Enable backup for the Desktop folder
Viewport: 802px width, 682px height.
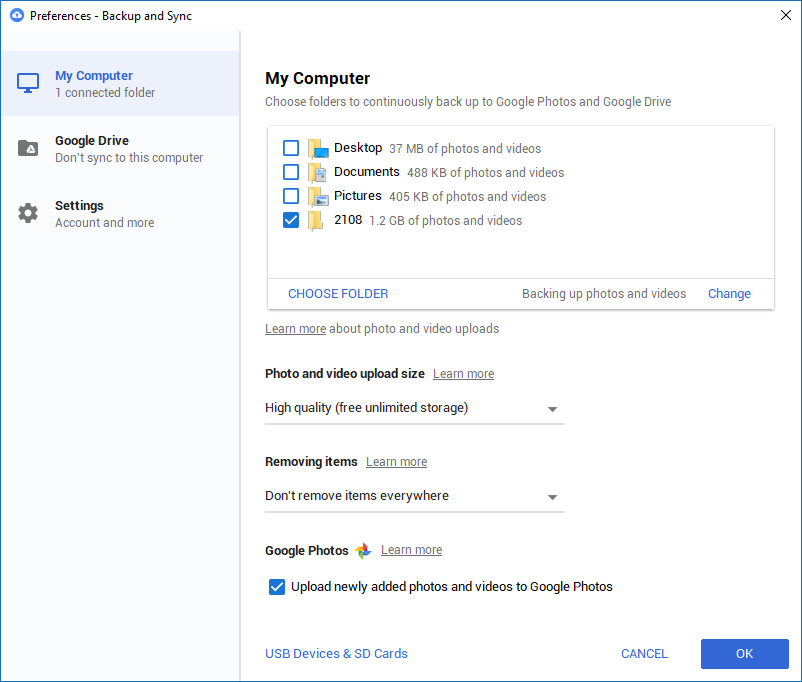tap(291, 148)
